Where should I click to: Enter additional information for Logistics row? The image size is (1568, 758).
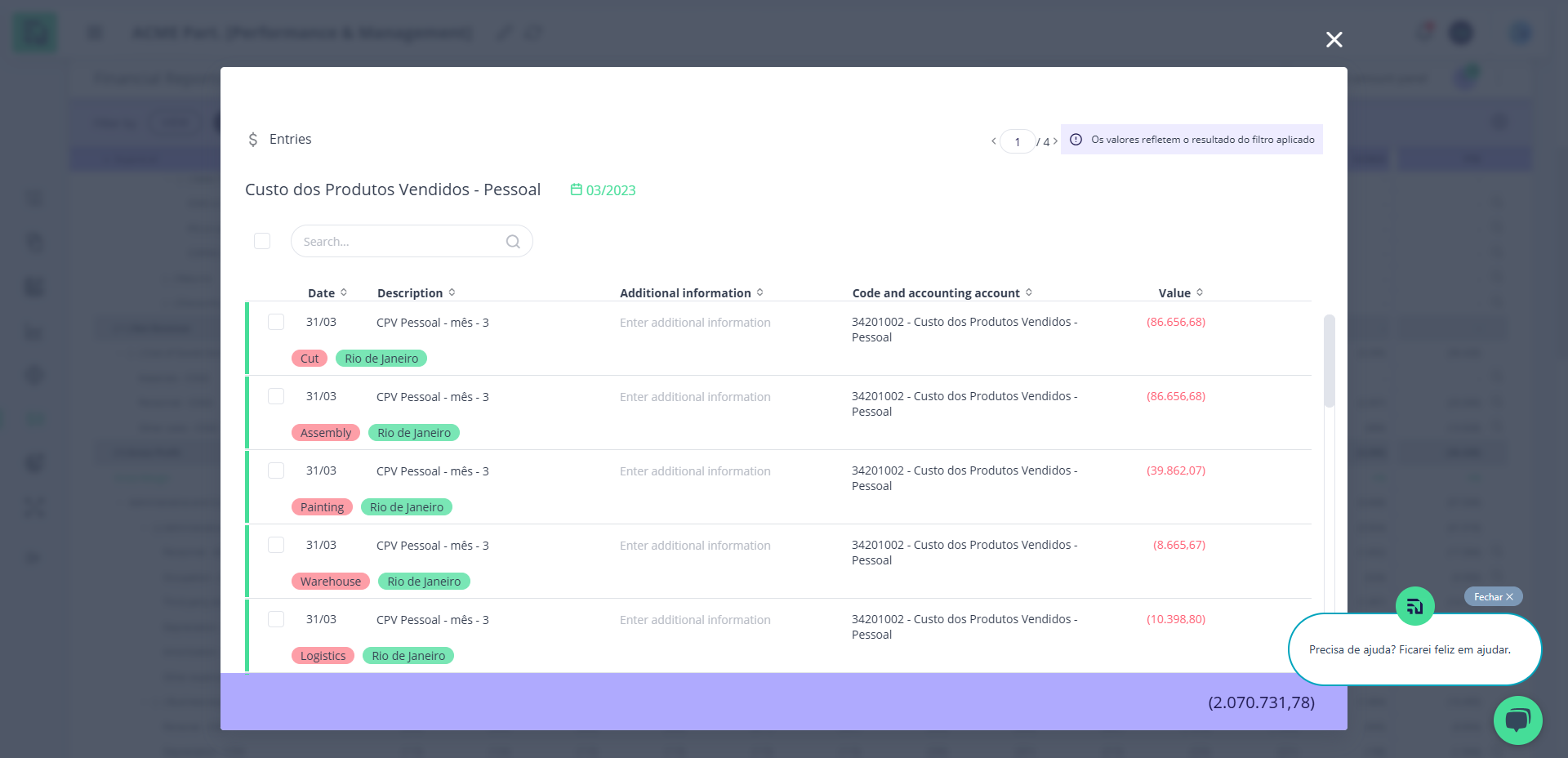pyautogui.click(x=695, y=620)
